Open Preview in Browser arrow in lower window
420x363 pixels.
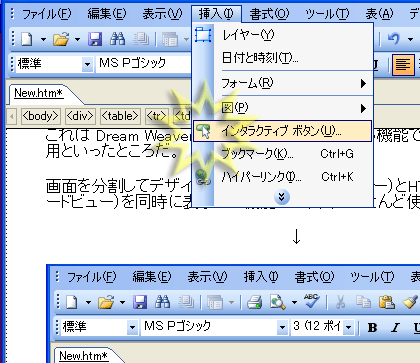pos(294,302)
